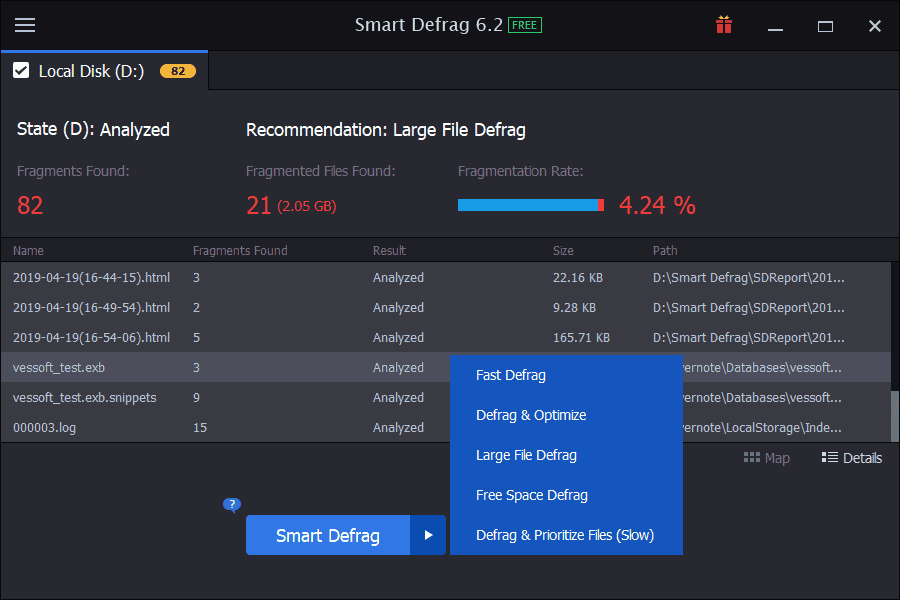Viewport: 900px width, 600px height.
Task: Switch to Map view
Action: 766,458
